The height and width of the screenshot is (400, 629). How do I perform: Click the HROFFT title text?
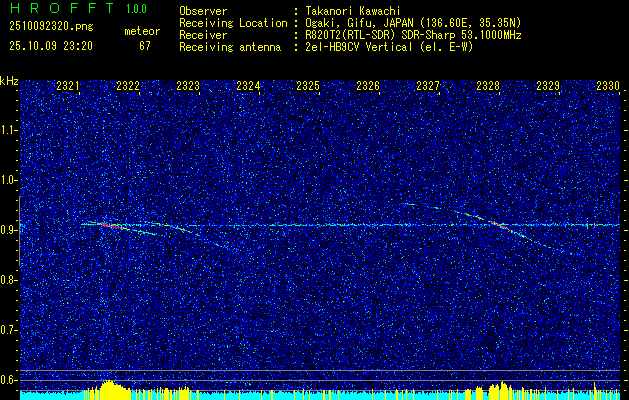pos(62,8)
